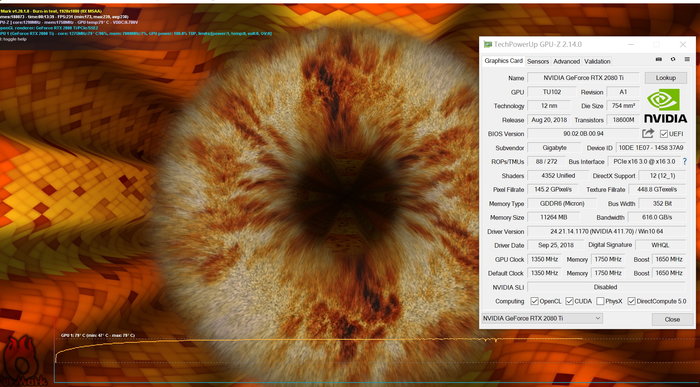Click the Device ID 10DE 1E07 field
The height and width of the screenshot is (387, 700).
point(651,148)
